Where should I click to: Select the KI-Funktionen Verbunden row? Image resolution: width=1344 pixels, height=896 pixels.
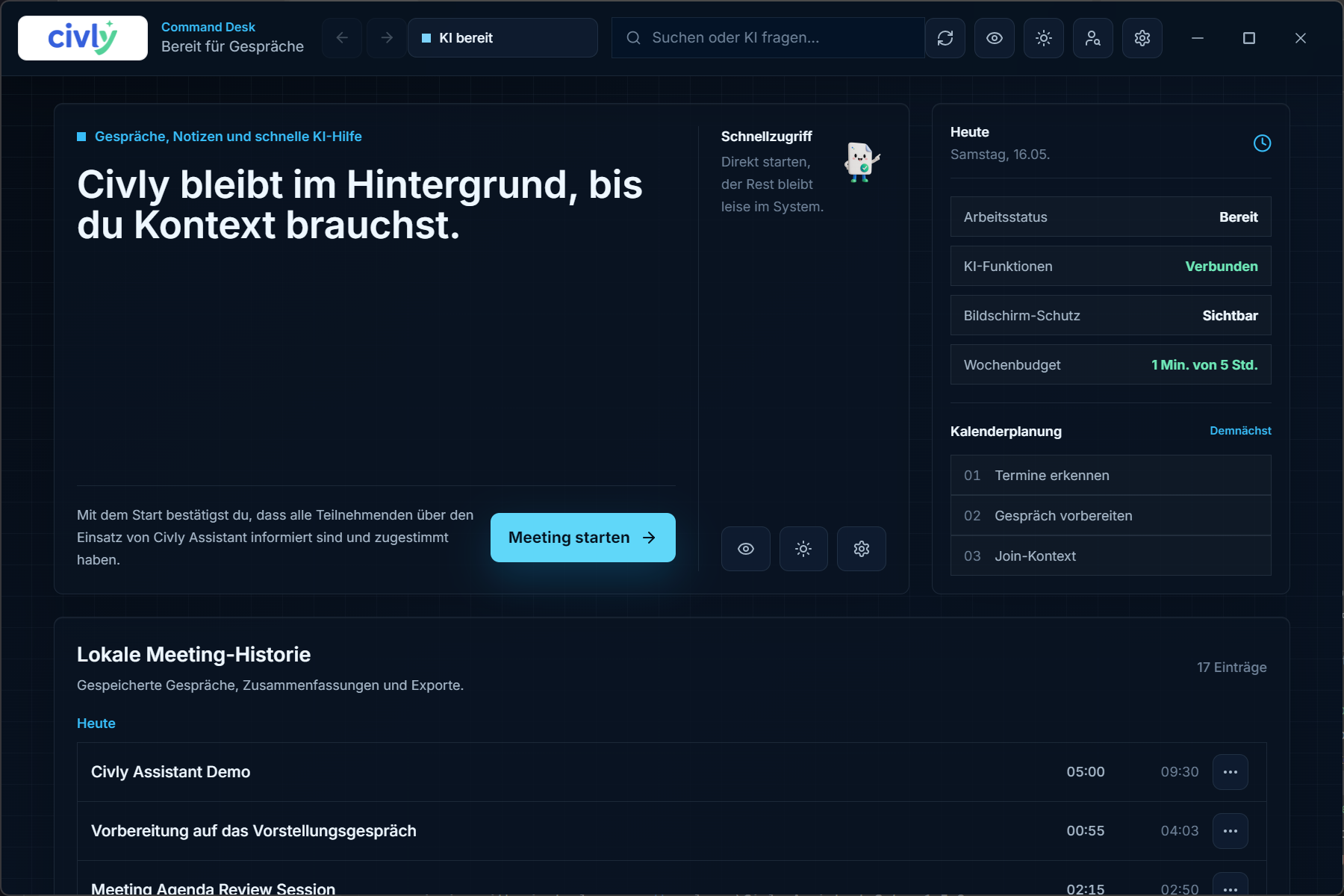[1111, 267]
